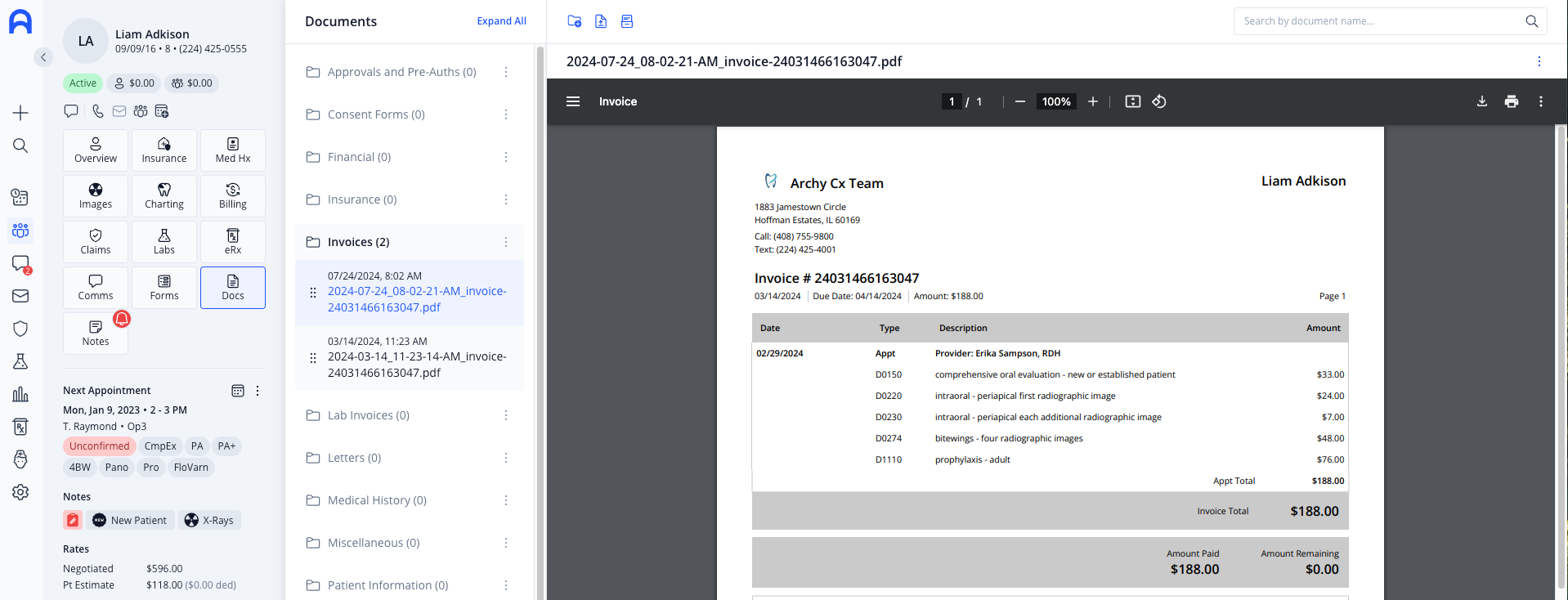Viewport: 1568px width, 600px height.
Task: Open the Billing tab
Action: point(233,196)
